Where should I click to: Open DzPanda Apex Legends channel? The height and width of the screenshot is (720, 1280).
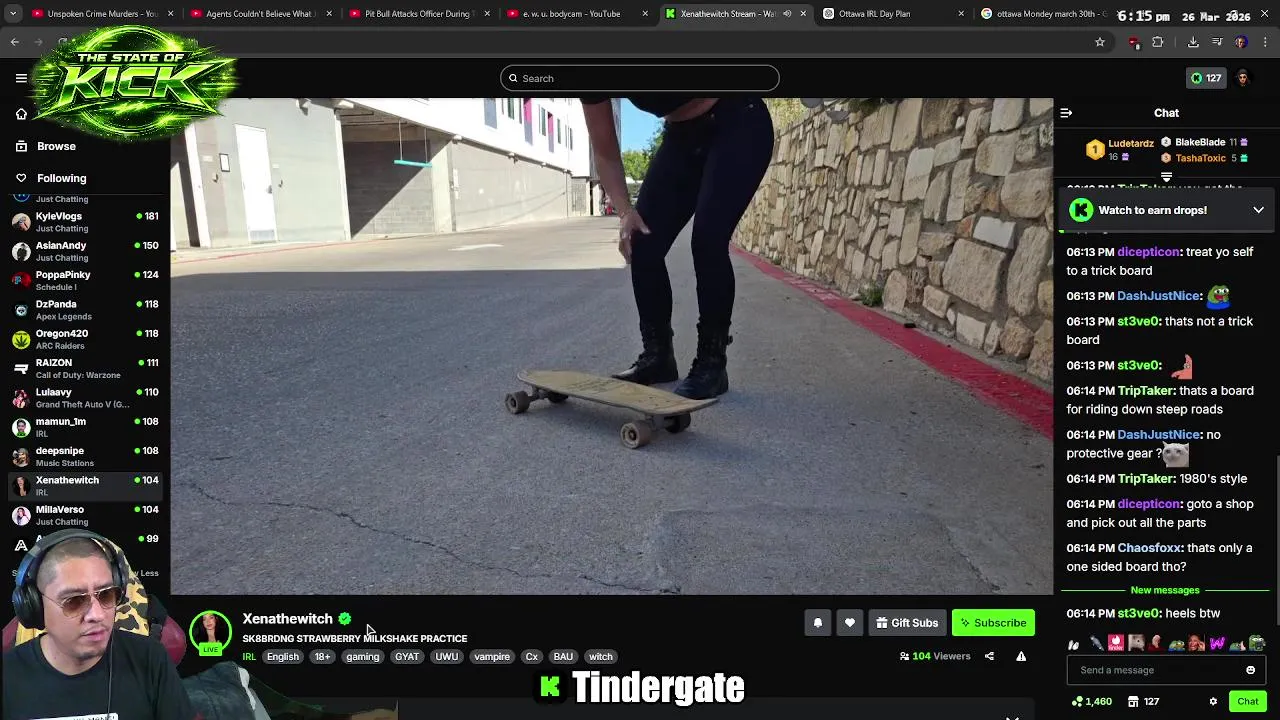pyautogui.click(x=85, y=310)
